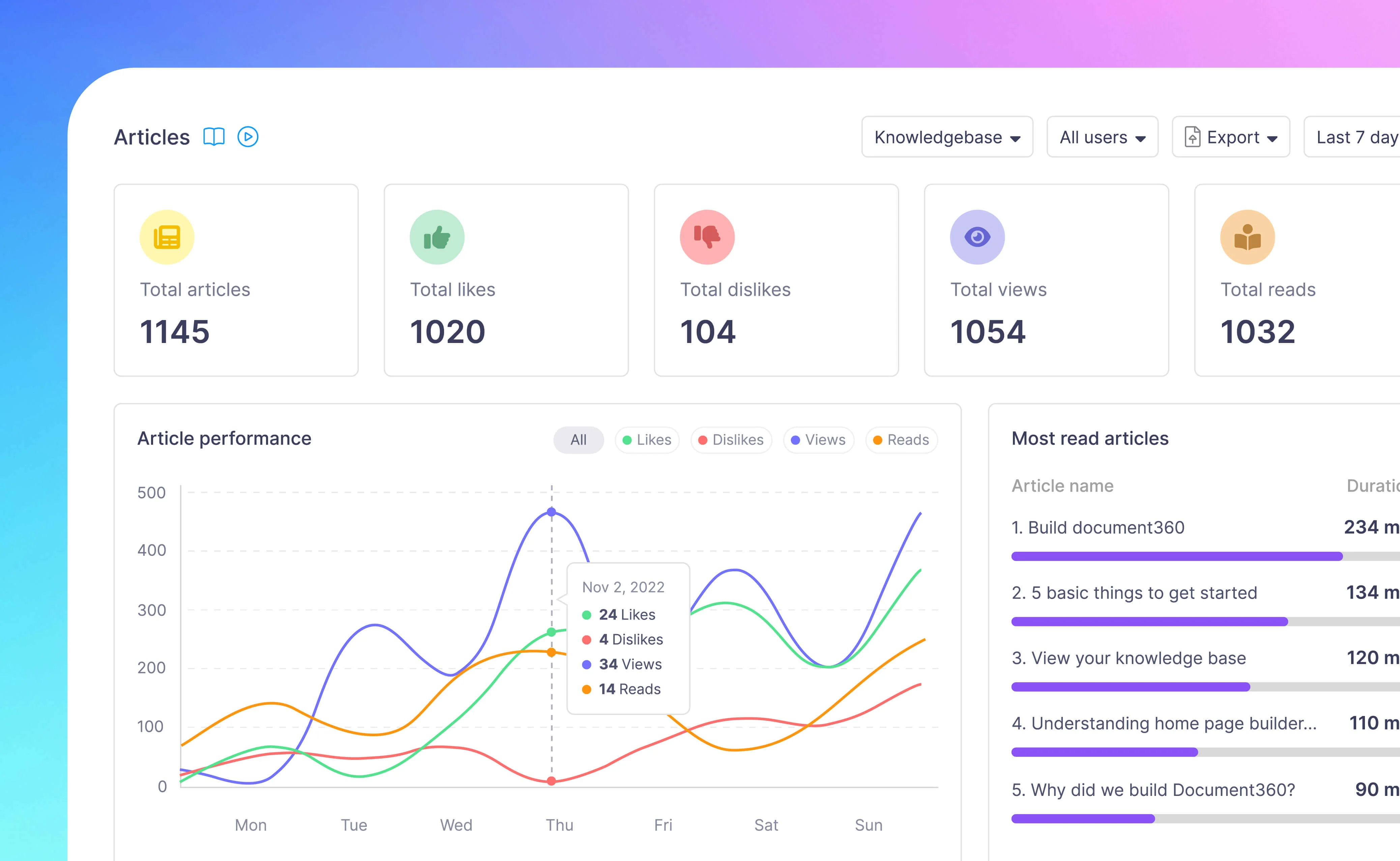The height and width of the screenshot is (861, 1400).
Task: Open the book documentation icon beside Articles
Action: pos(214,137)
